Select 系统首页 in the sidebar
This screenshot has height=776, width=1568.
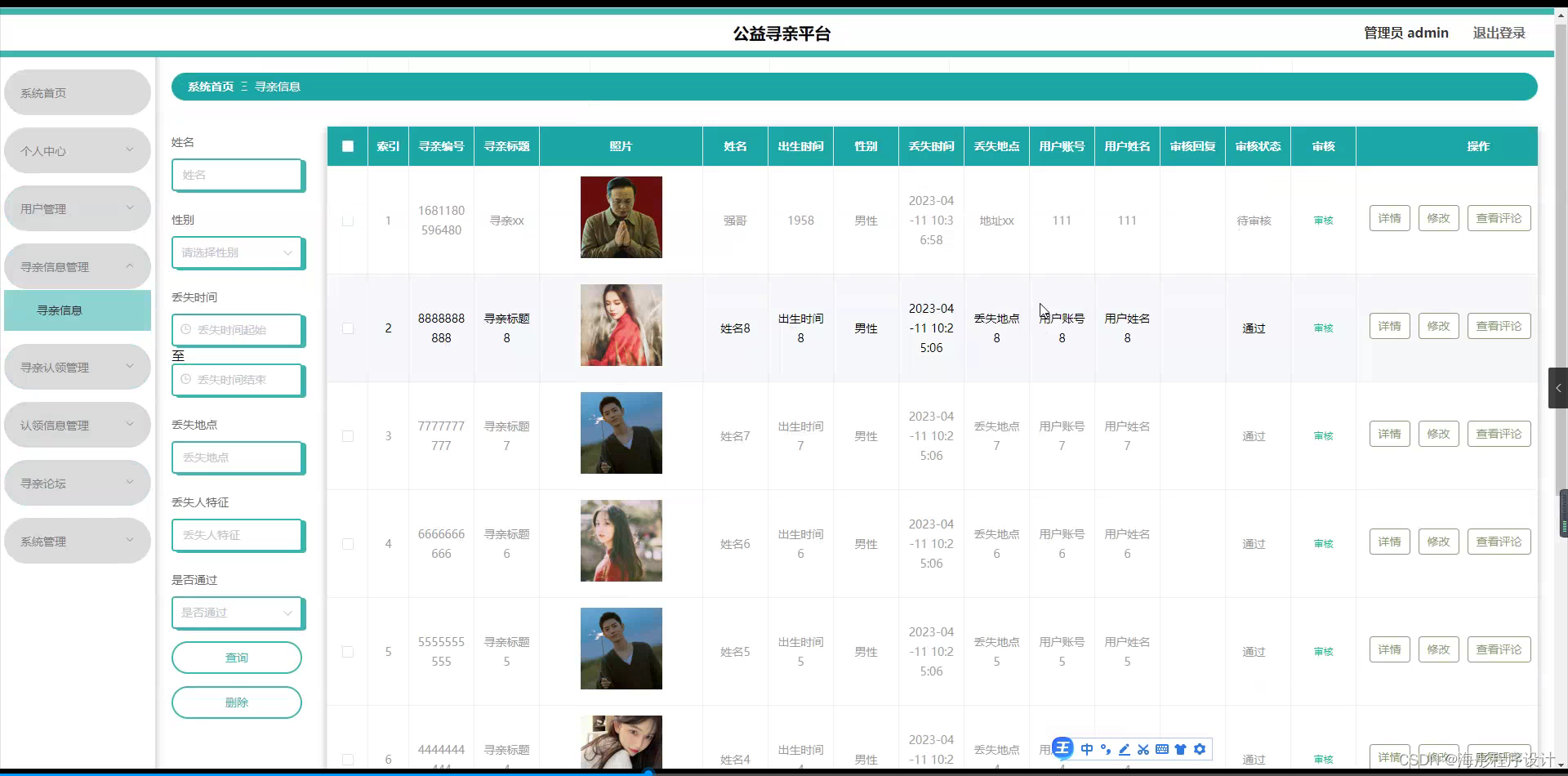pos(77,92)
